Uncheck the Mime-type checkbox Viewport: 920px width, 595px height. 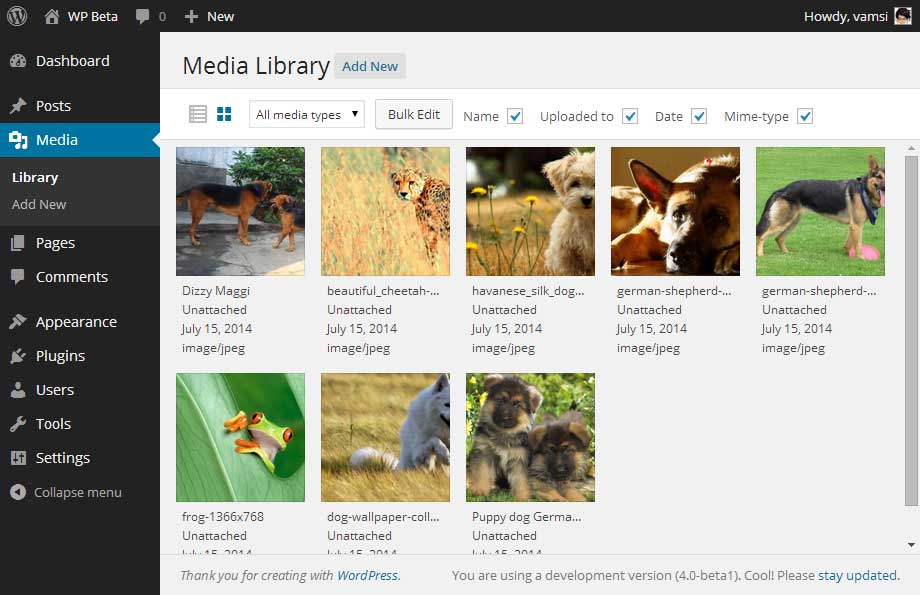pyautogui.click(x=804, y=116)
